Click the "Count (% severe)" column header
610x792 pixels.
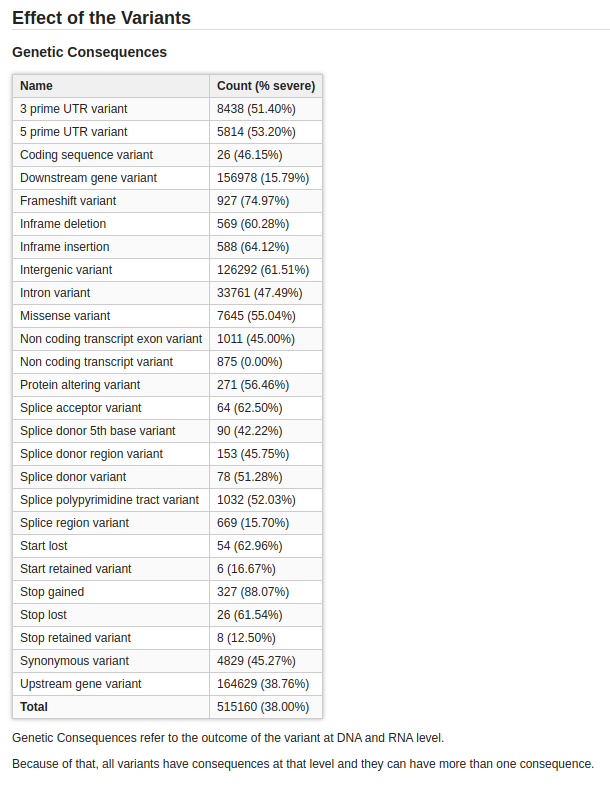(x=266, y=86)
